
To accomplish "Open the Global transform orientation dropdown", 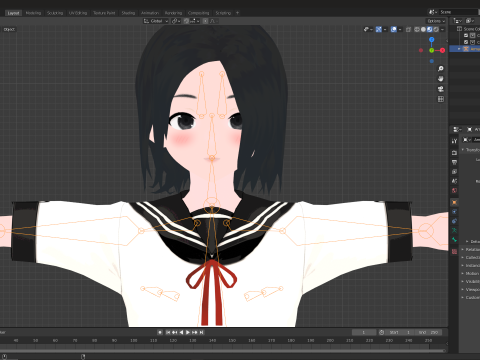I will 156,21.
